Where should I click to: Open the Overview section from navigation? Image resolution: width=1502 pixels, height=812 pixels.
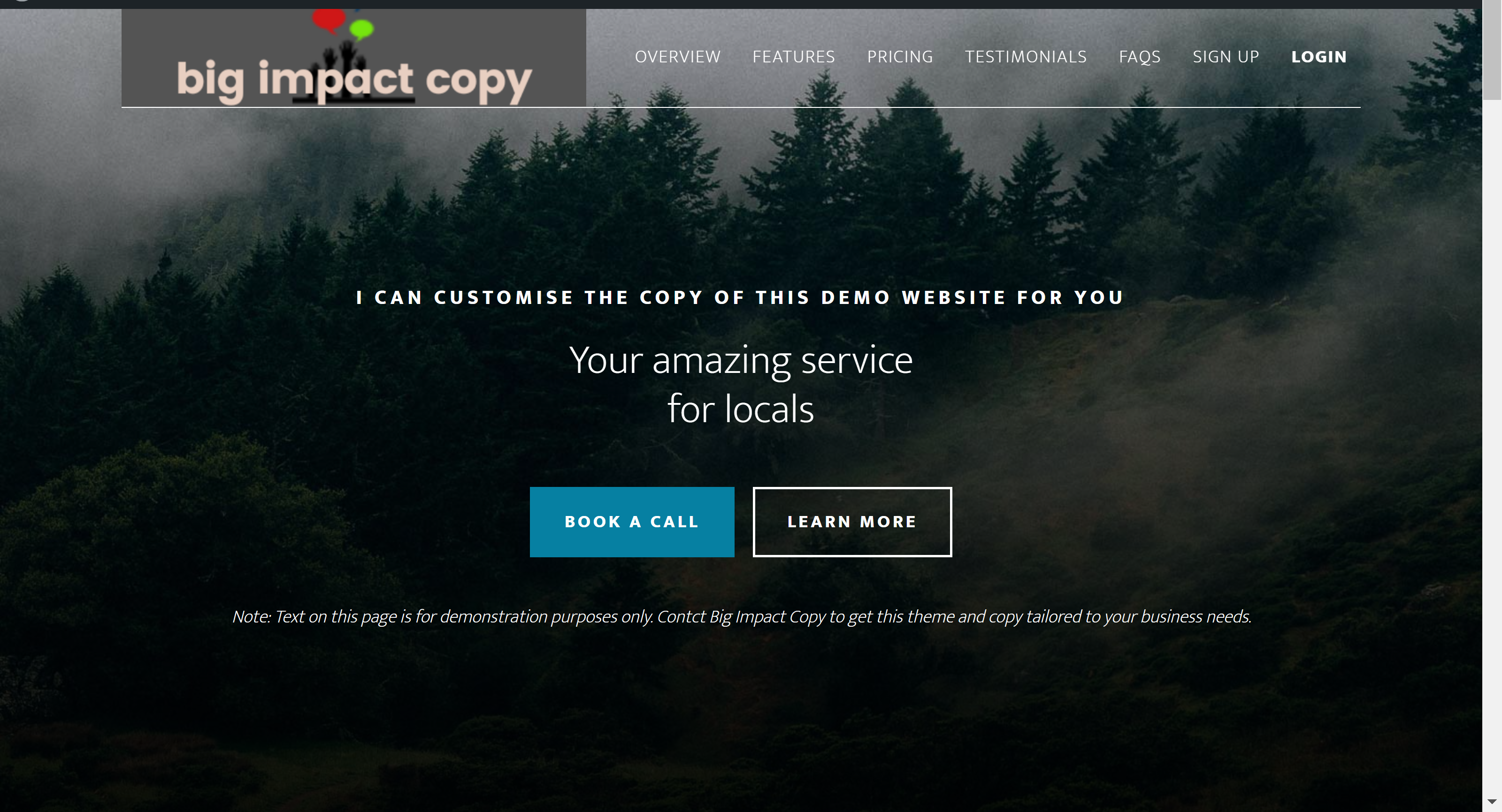[x=677, y=57]
